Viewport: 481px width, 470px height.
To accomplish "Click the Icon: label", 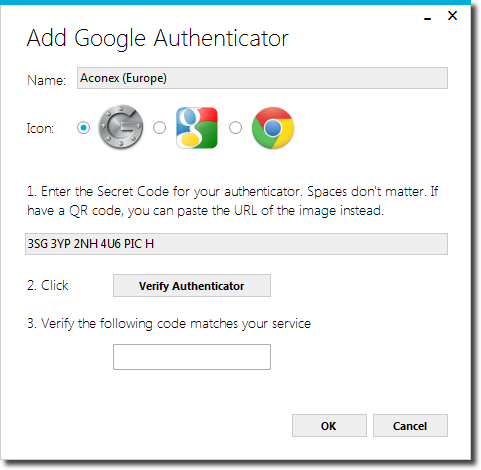I will (x=40, y=128).
